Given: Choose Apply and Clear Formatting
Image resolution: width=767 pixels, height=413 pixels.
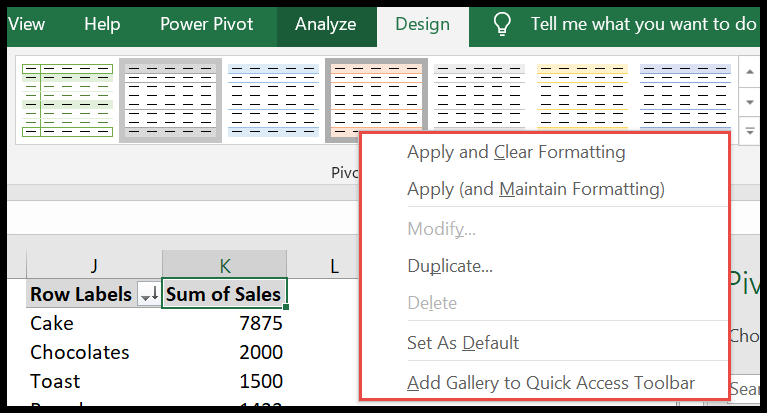Looking at the screenshot, I should coord(515,153).
